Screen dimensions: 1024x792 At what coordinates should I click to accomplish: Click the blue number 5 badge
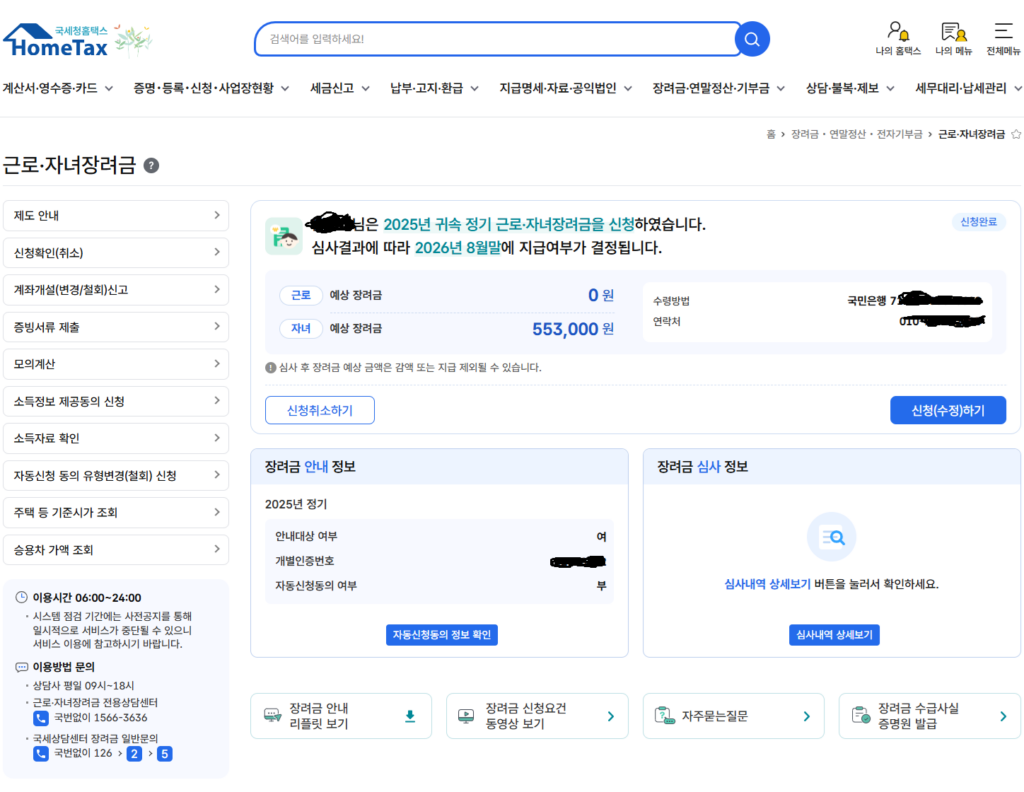coord(165,754)
